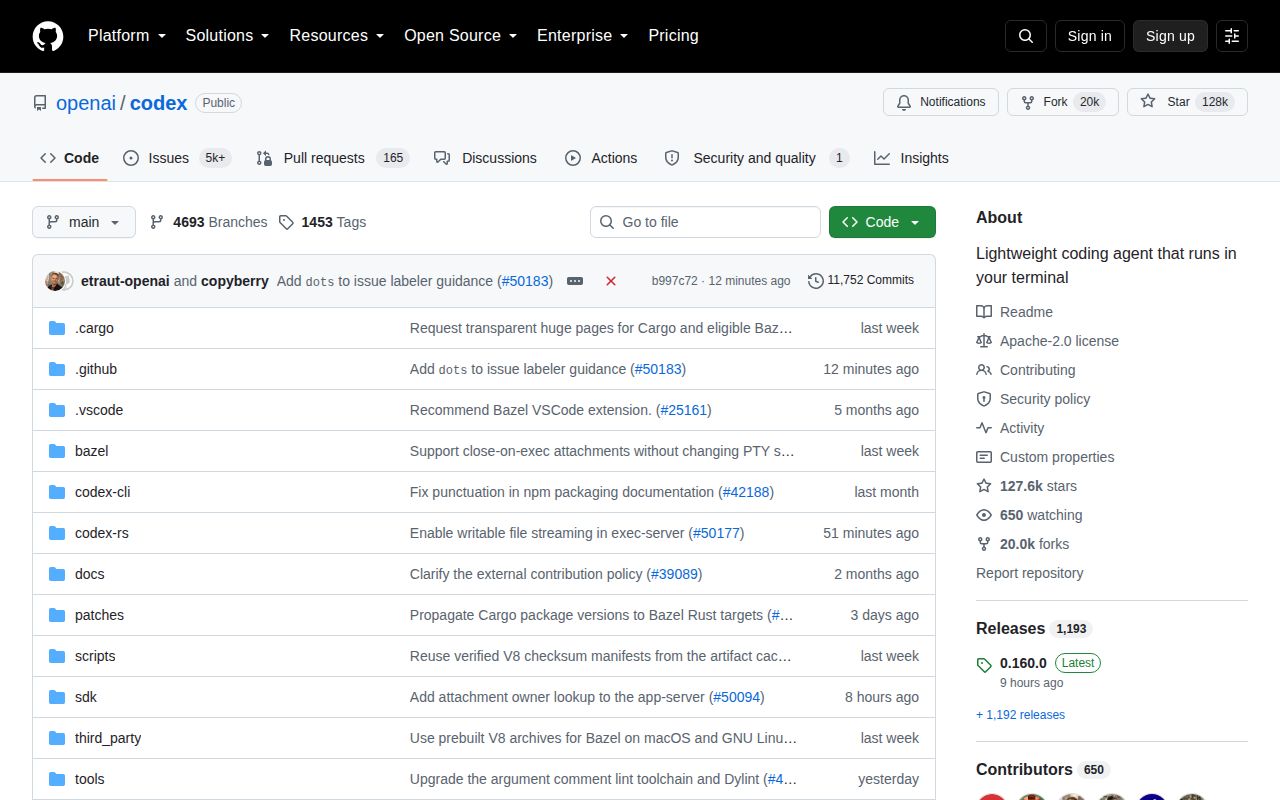Image resolution: width=1280 pixels, height=800 pixels.
Task: Click the commits history clock icon
Action: [816, 281]
